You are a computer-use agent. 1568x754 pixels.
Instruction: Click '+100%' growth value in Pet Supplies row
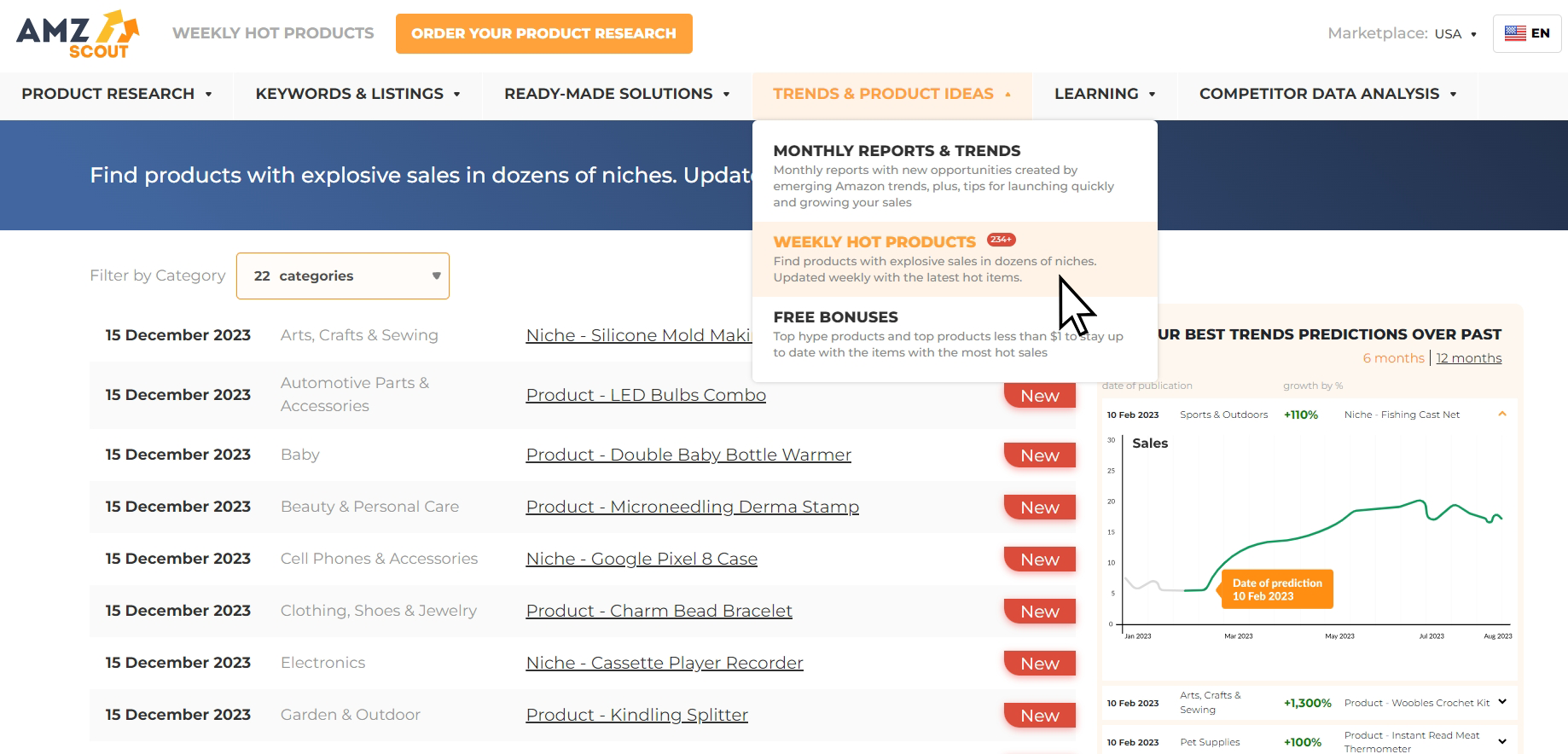(1303, 742)
